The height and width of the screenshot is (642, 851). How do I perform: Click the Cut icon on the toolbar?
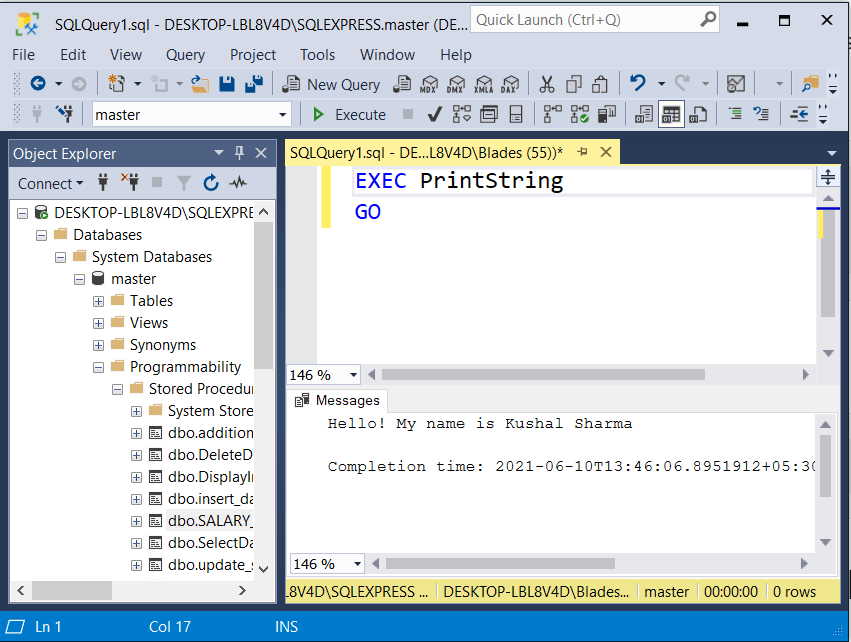click(547, 84)
